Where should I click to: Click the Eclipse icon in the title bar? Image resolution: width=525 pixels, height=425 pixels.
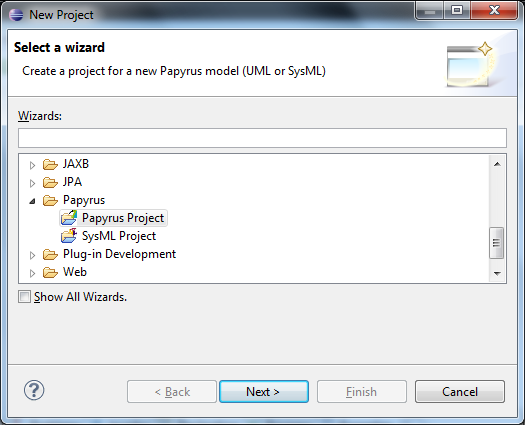coord(16,15)
